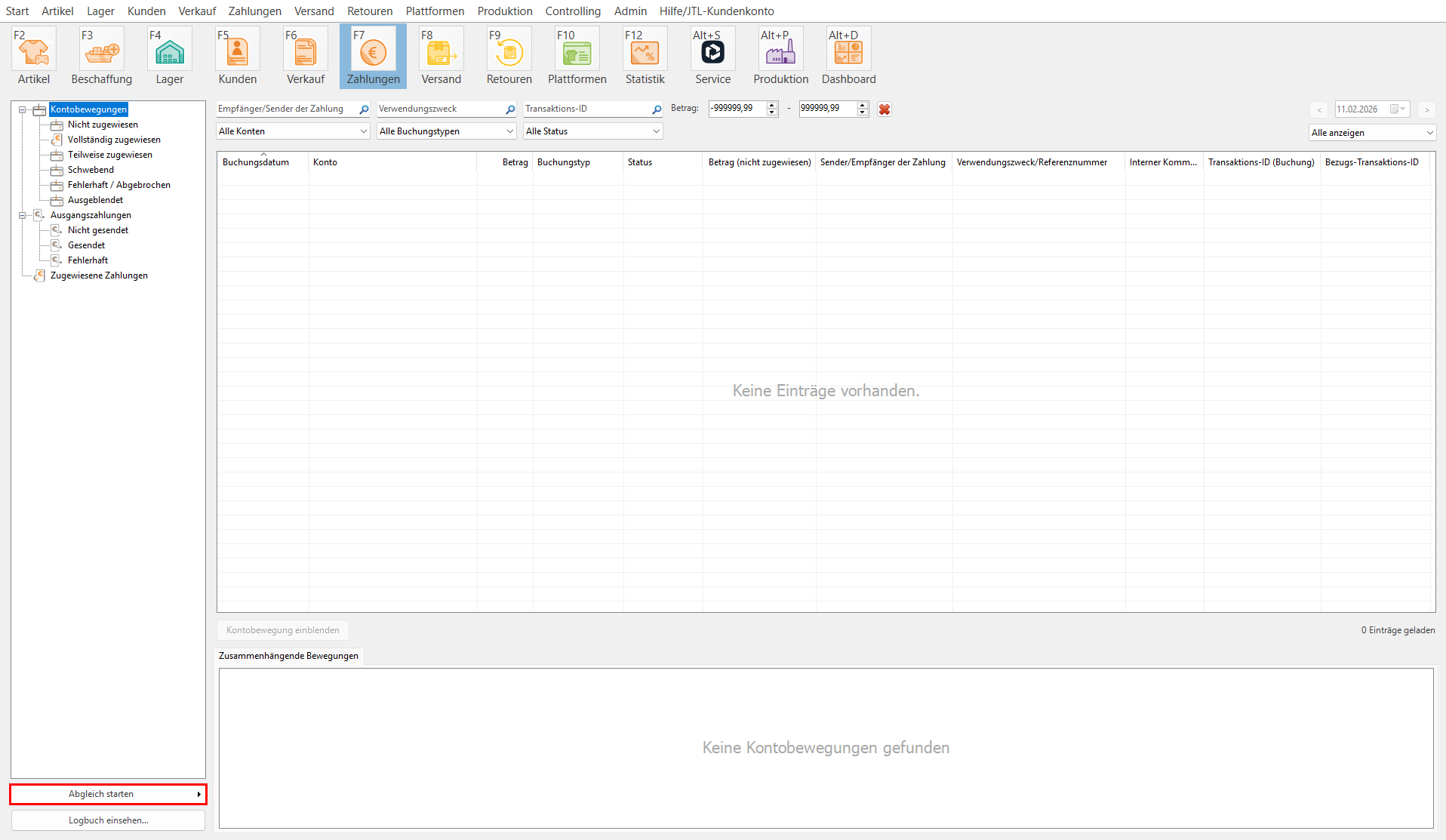
Task: Open the Alle Konten dropdown
Action: pos(292,131)
